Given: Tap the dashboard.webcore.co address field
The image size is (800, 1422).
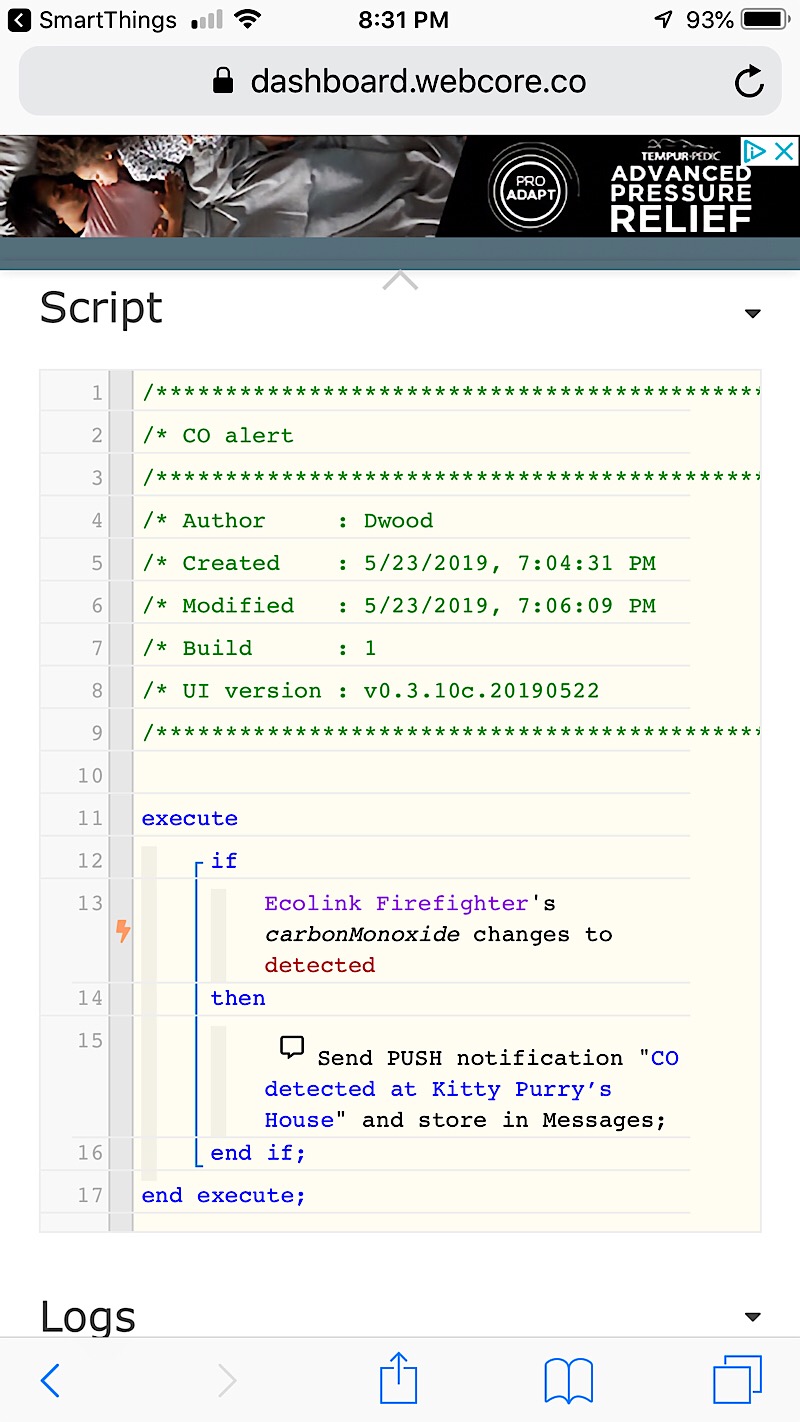Looking at the screenshot, I should click(x=400, y=81).
